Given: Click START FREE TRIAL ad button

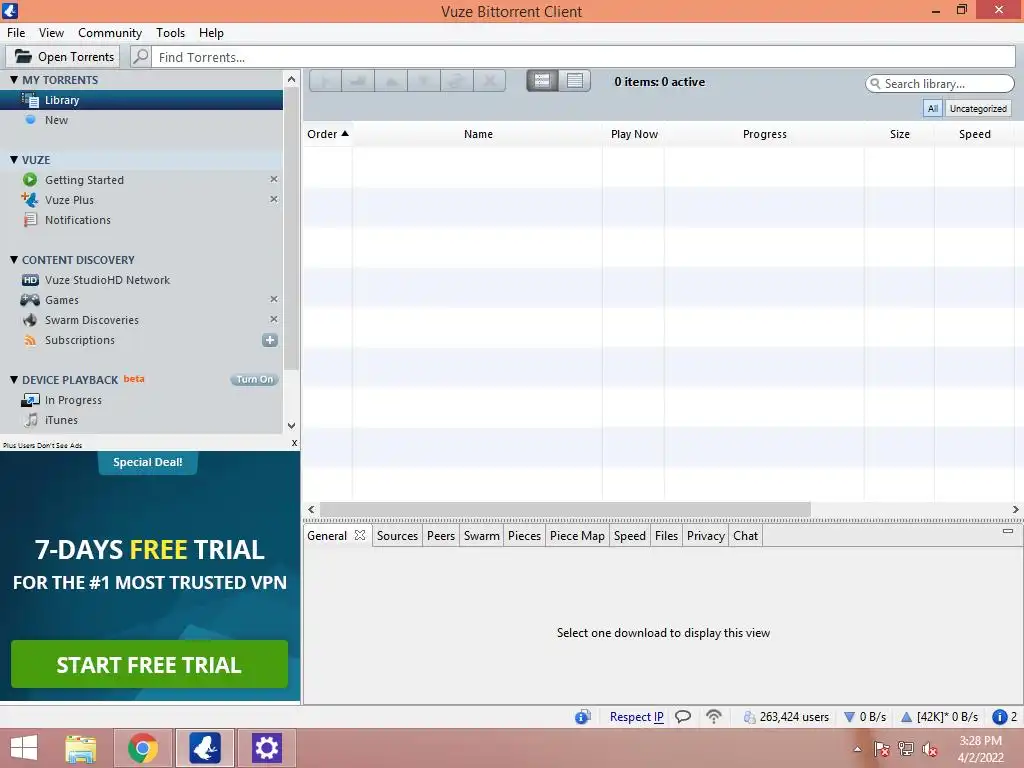Looking at the screenshot, I should (150, 664).
